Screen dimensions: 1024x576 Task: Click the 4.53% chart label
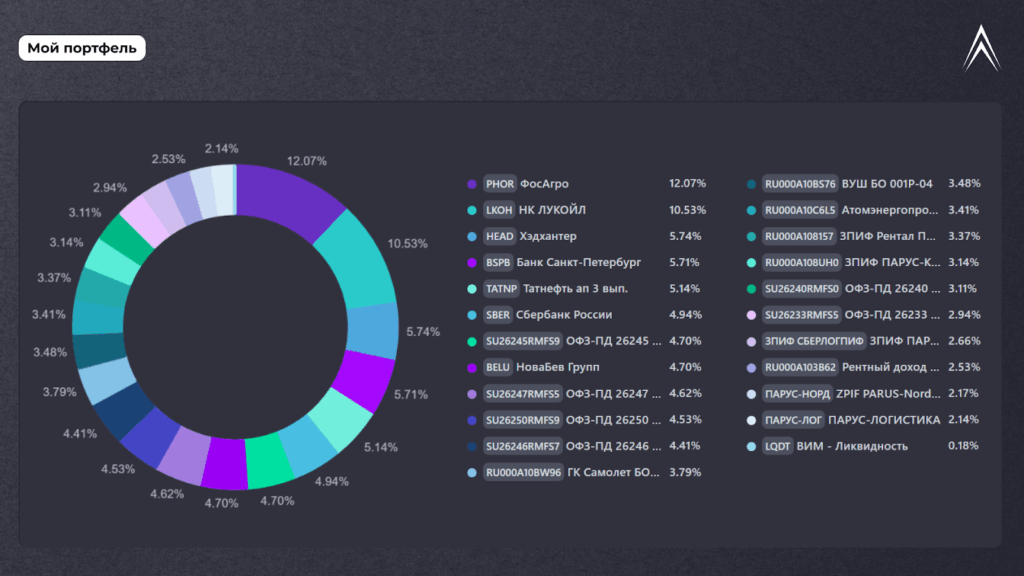coord(118,469)
